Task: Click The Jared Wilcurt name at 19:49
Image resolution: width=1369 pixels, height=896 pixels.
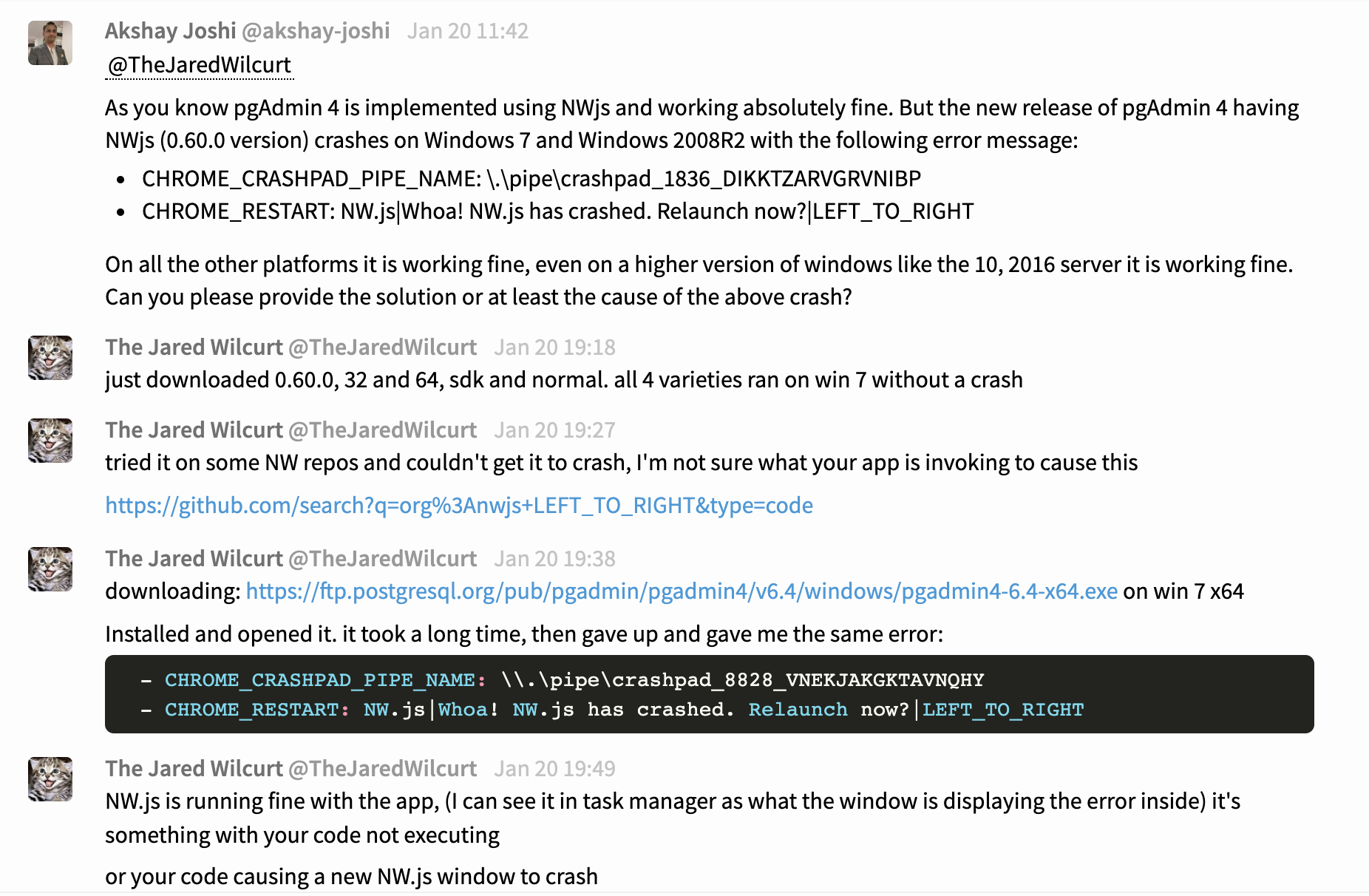Action: coord(194,769)
